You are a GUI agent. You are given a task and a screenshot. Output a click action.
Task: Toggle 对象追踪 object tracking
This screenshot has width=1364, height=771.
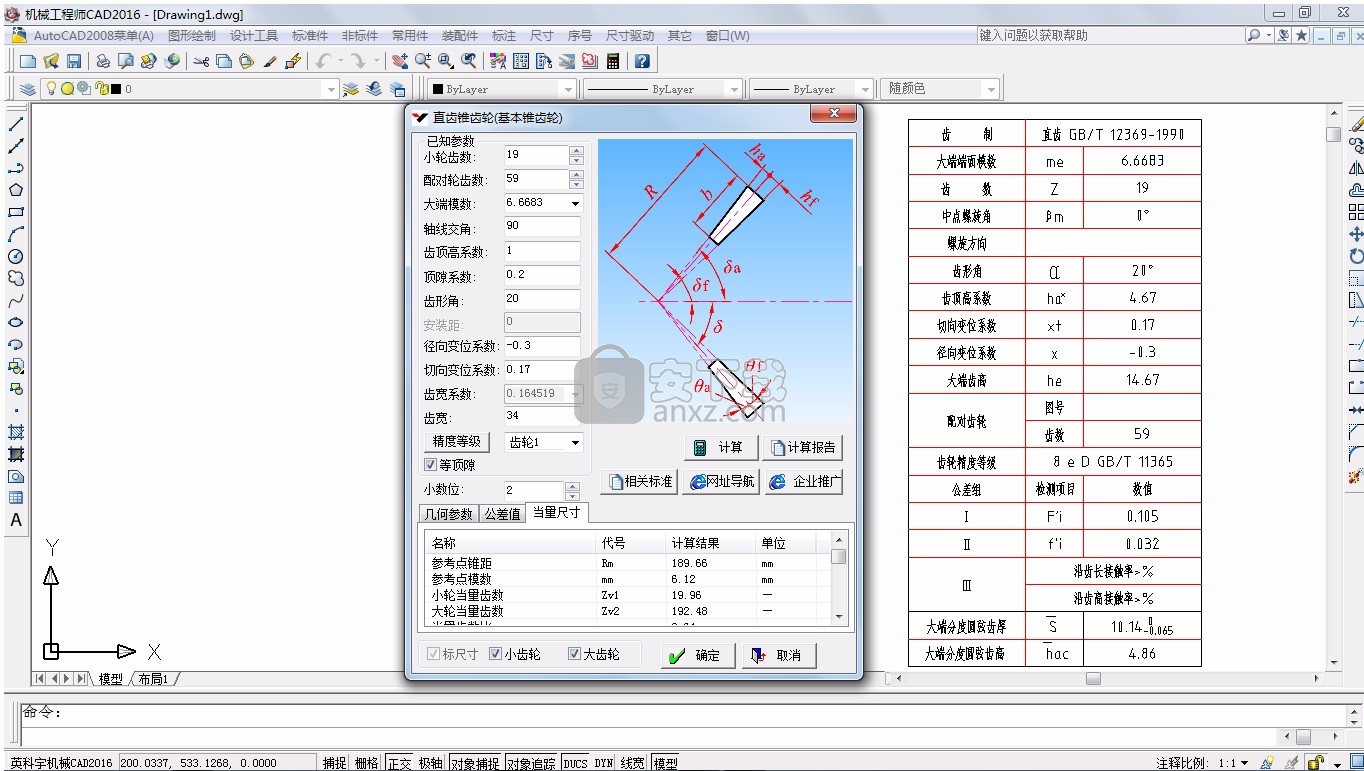531,763
